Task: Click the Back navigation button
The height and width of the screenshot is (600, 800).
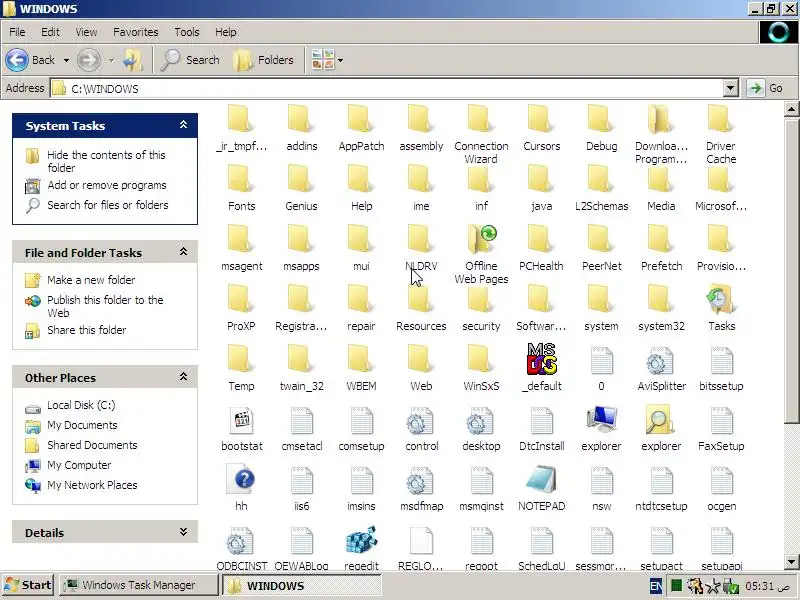Action: (x=31, y=60)
